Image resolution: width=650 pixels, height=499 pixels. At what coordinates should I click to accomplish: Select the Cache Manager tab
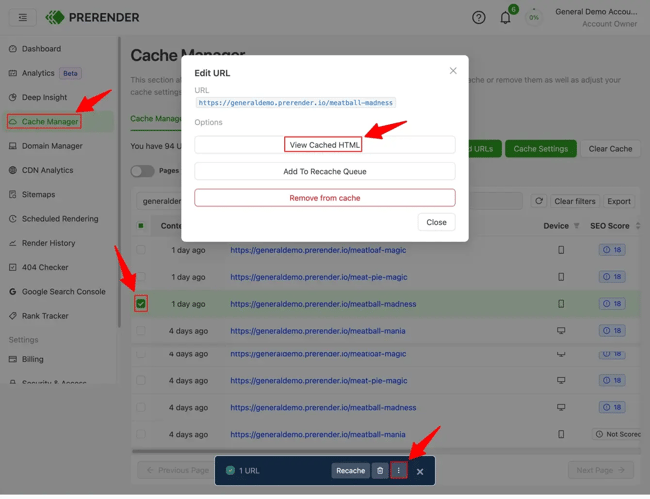(155, 119)
